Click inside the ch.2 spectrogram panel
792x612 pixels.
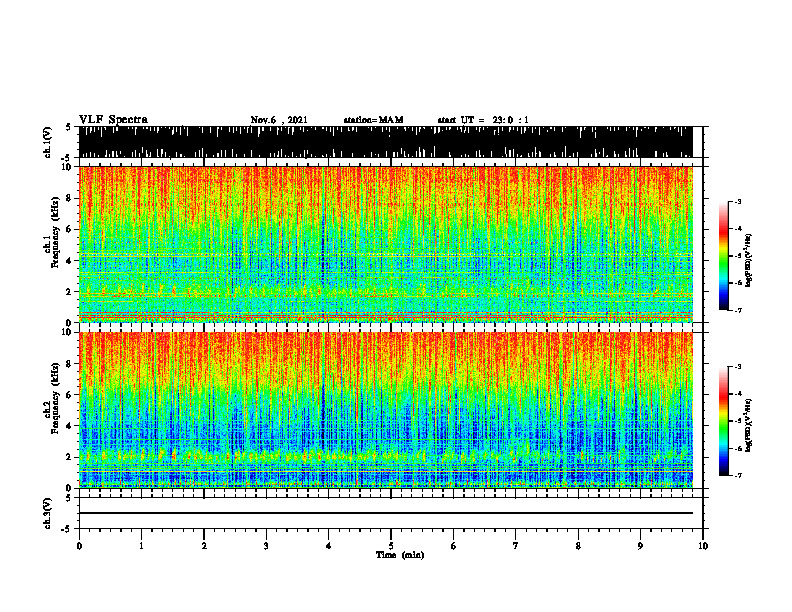386,410
